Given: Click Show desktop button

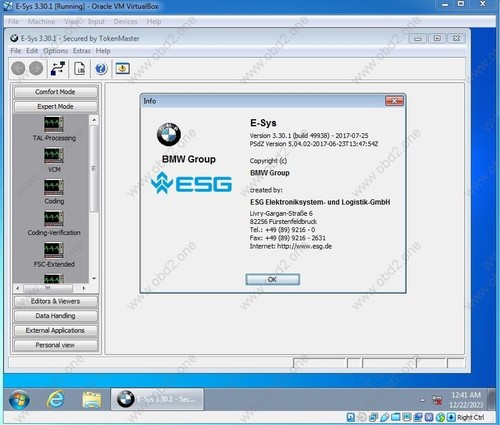Looking at the screenshot, I should [x=491, y=399].
